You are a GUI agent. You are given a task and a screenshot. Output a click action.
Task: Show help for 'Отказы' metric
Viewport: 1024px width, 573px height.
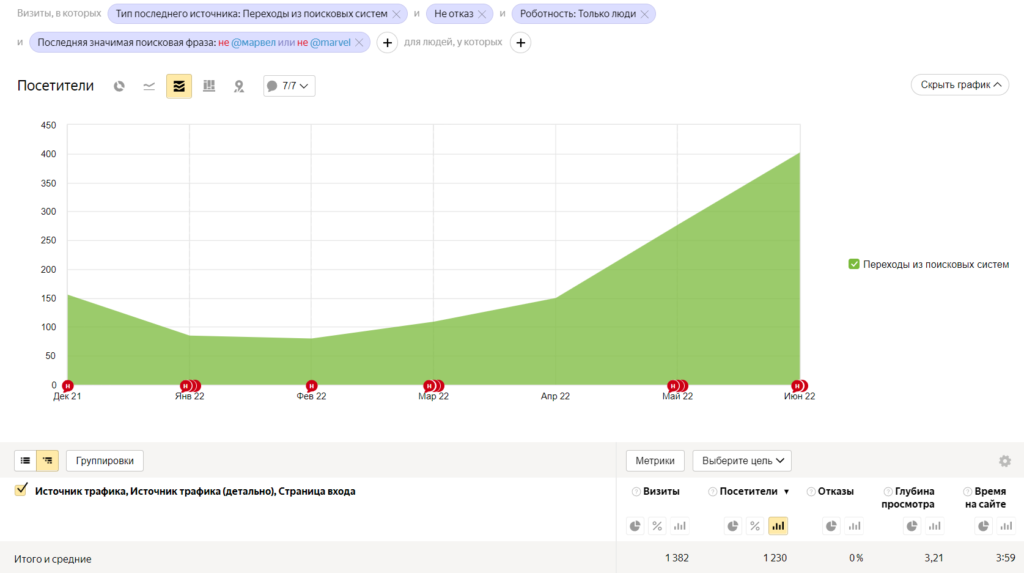pos(810,492)
